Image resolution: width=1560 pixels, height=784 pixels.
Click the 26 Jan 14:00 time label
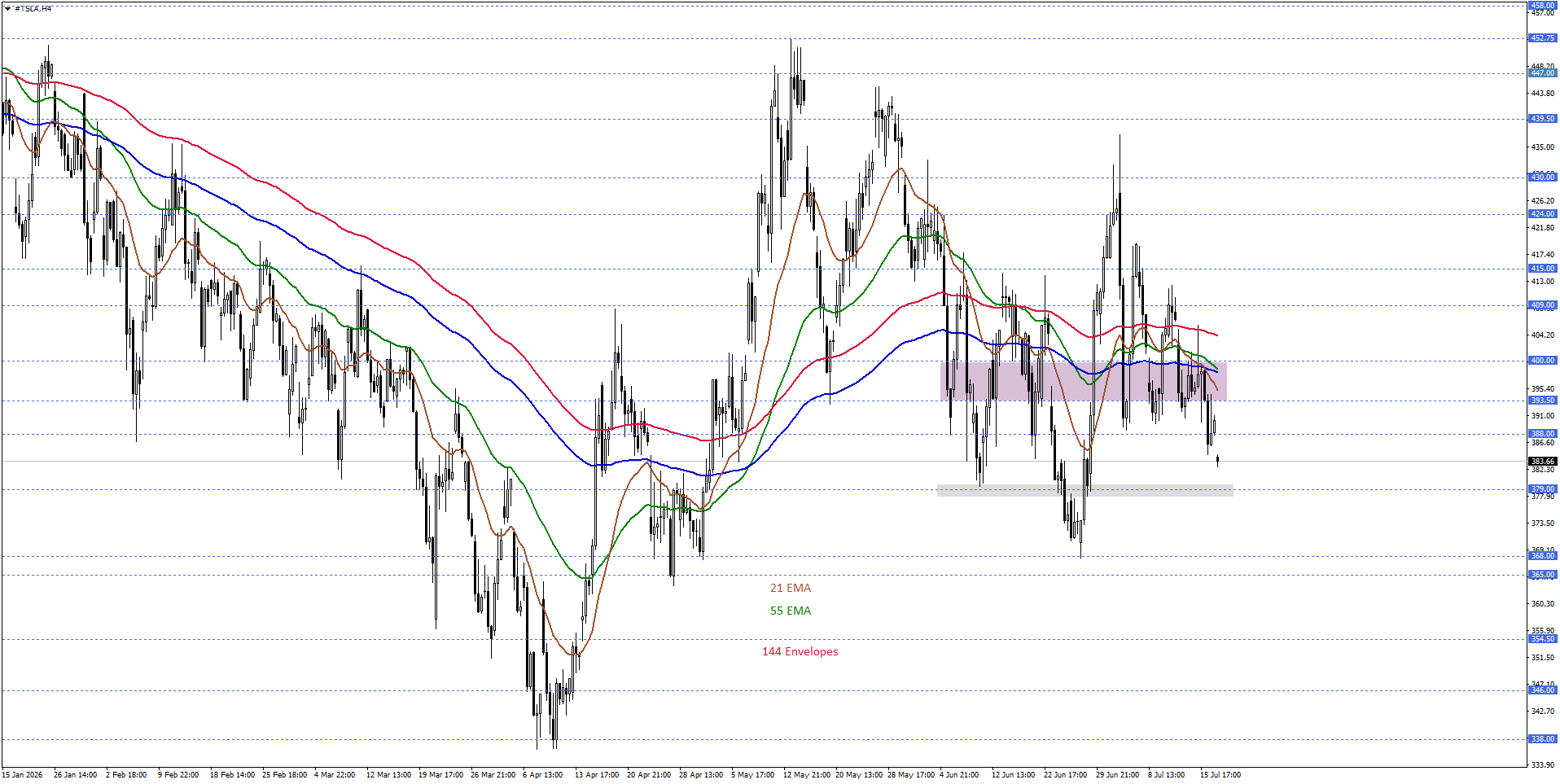[x=76, y=775]
